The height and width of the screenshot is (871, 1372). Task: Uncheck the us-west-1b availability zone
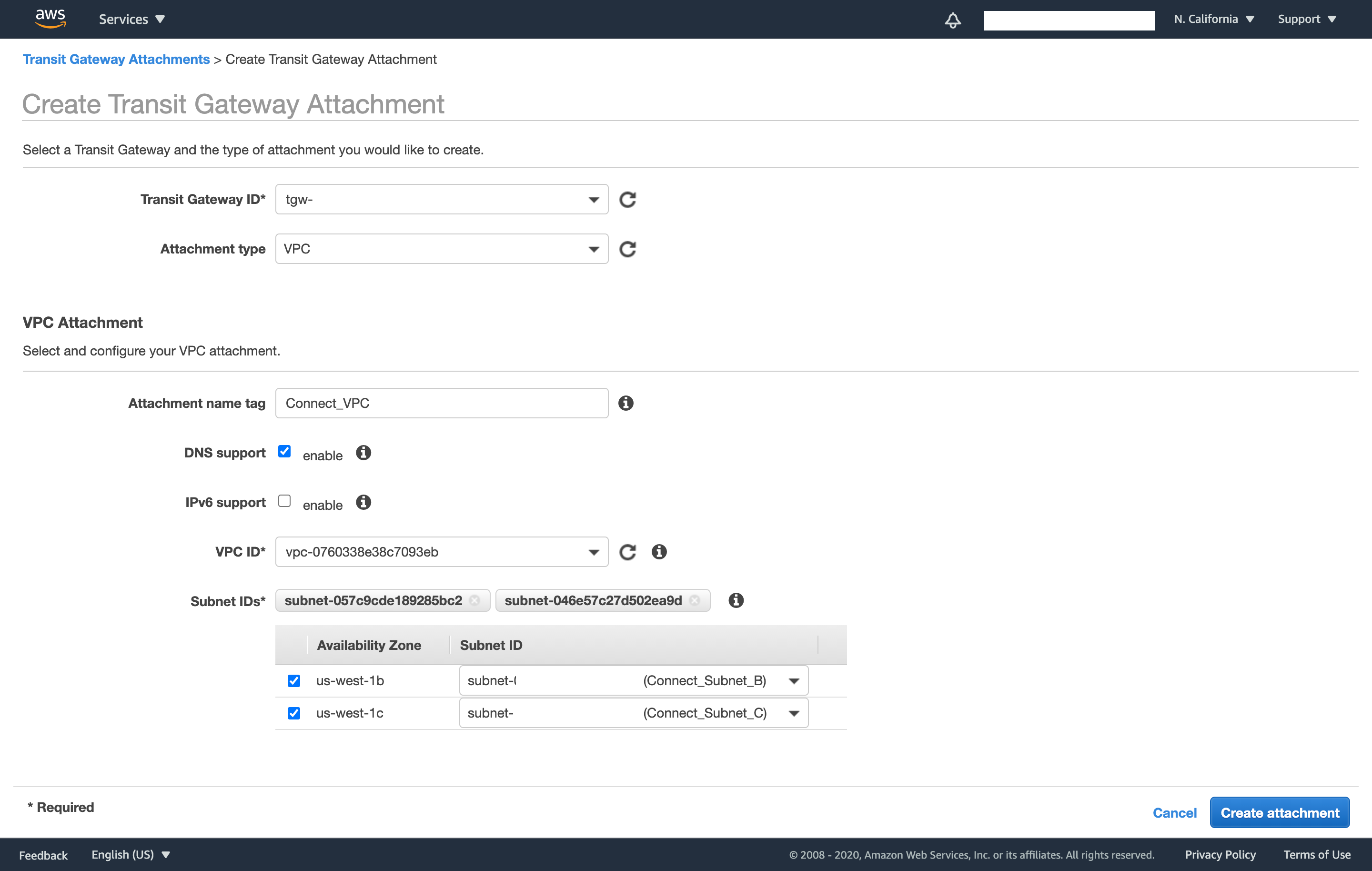pos(294,680)
